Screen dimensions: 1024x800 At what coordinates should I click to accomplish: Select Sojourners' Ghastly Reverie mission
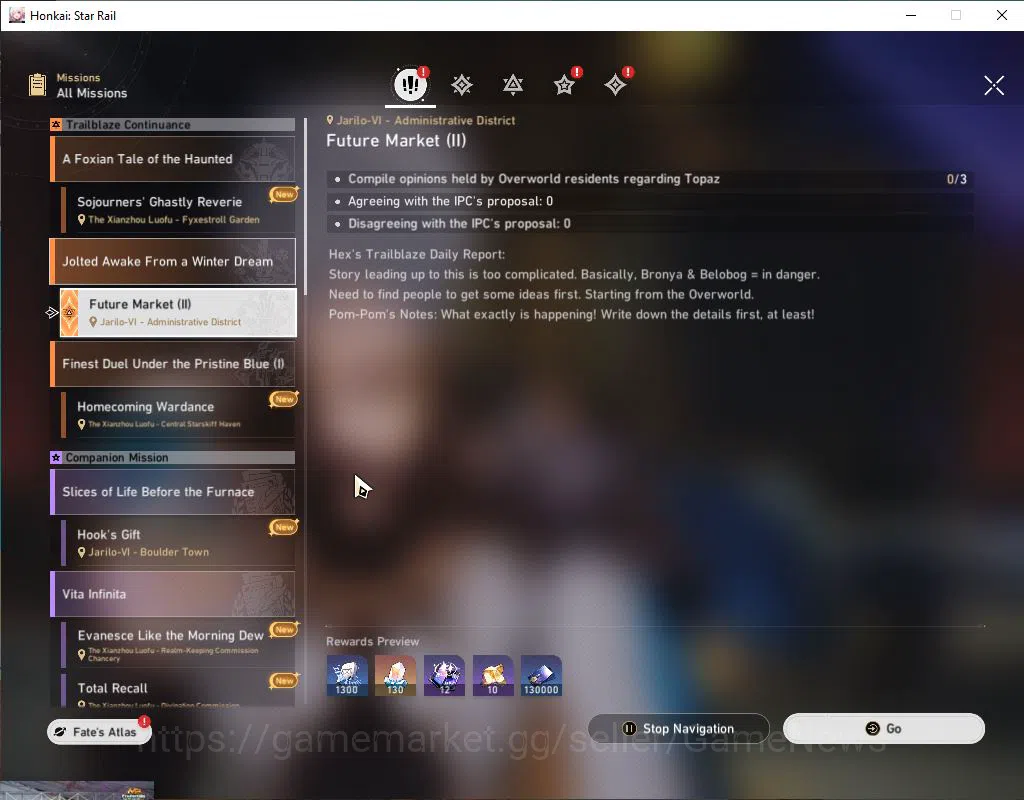coord(178,210)
